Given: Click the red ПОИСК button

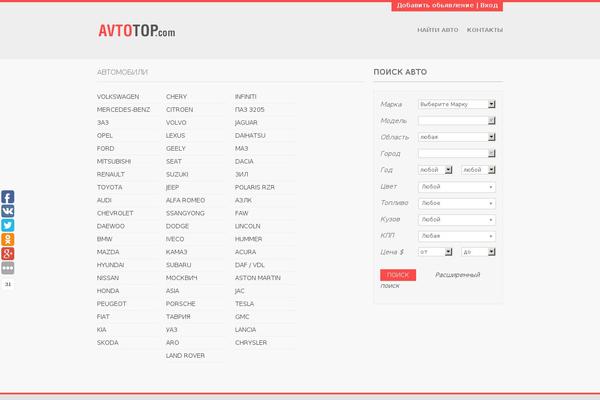Looking at the screenshot, I should [398, 275].
